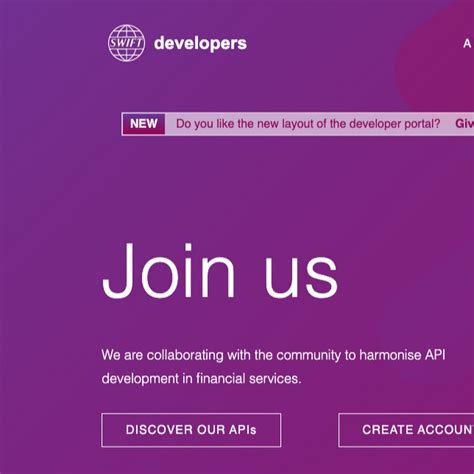
Task: Click the SWIFT globe logo icon
Action: 126,43
